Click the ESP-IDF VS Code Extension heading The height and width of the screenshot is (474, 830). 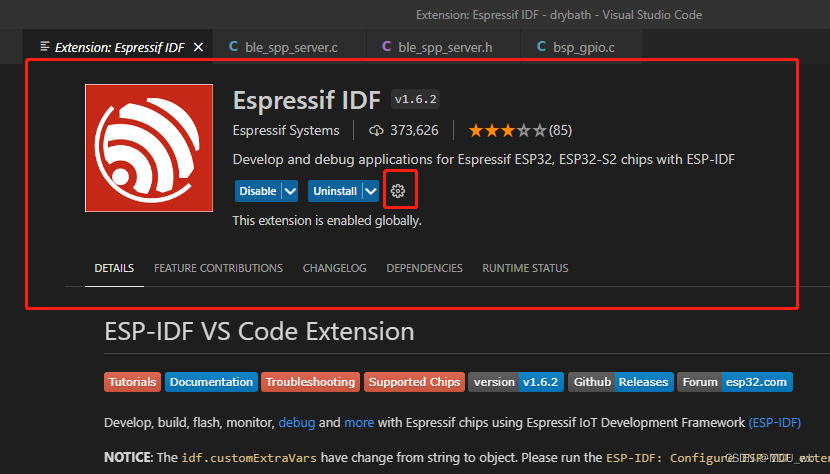[259, 332]
